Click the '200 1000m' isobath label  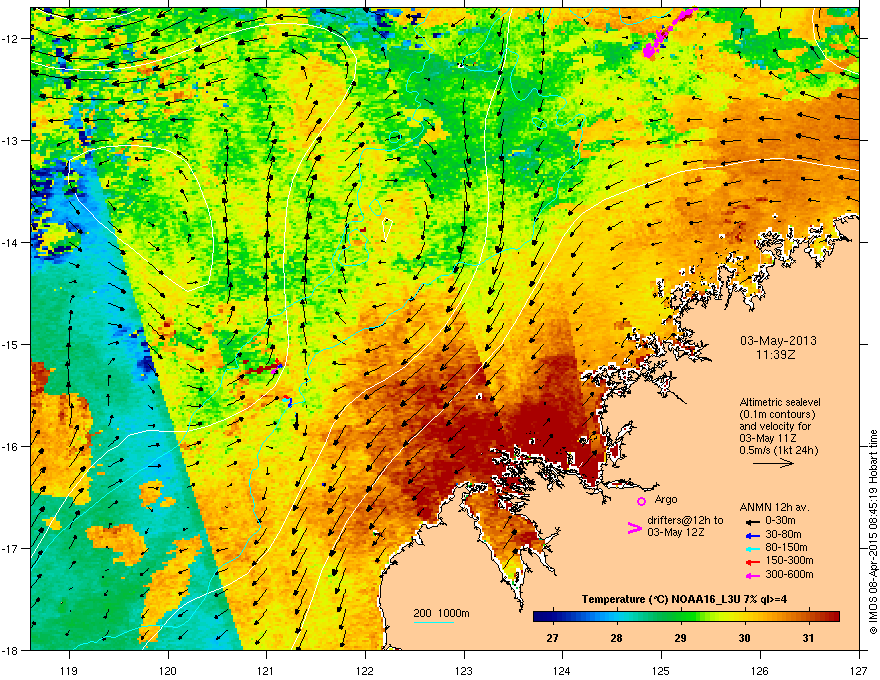coord(441,613)
